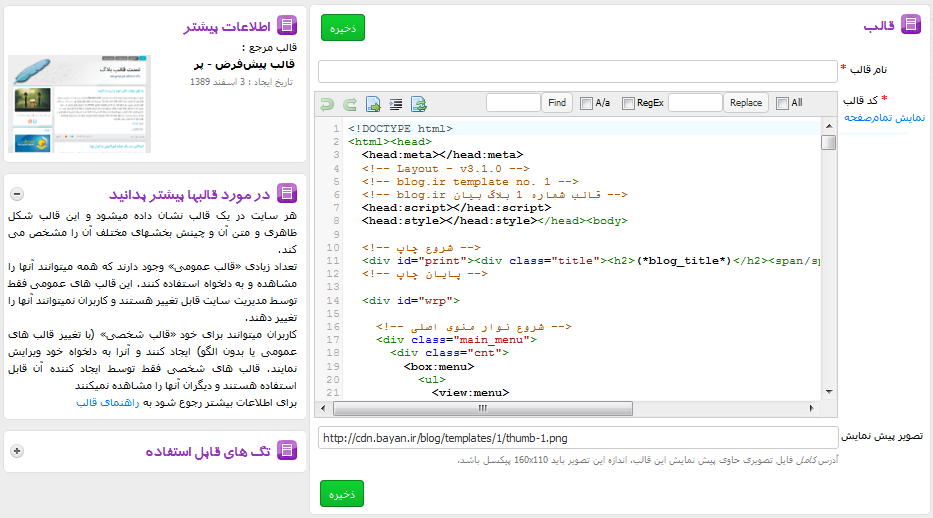
Task: Click the indent/reformat lines icon
Action: coord(396,103)
